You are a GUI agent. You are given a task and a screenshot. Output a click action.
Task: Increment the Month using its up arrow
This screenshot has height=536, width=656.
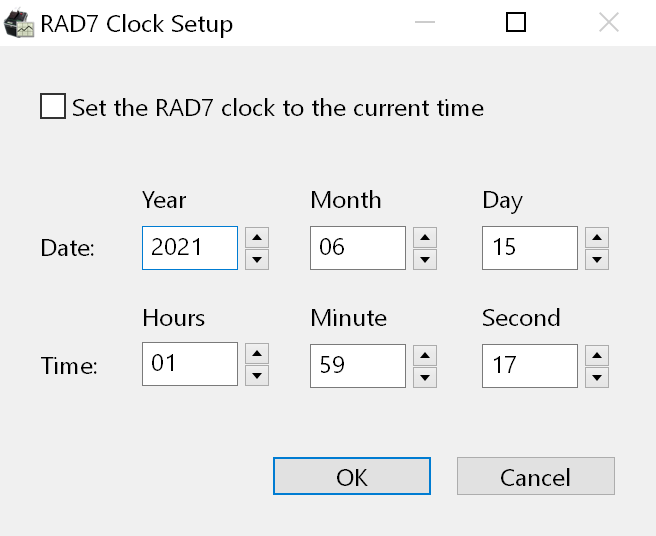[425, 237]
